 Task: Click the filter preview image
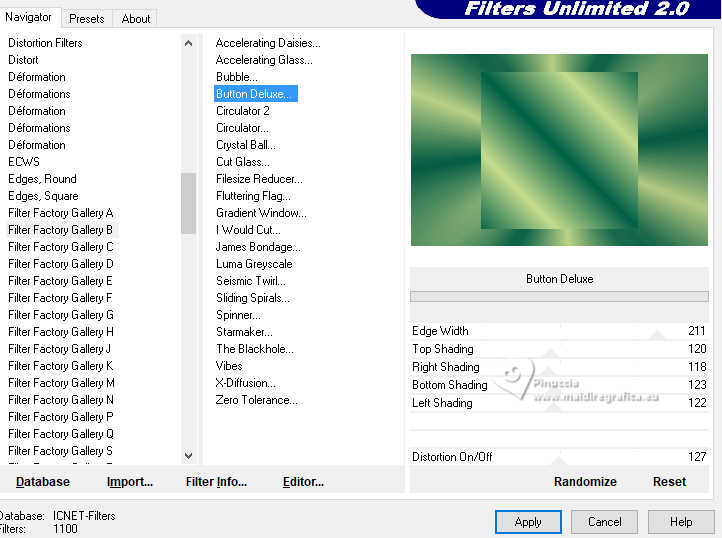pyautogui.click(x=559, y=150)
